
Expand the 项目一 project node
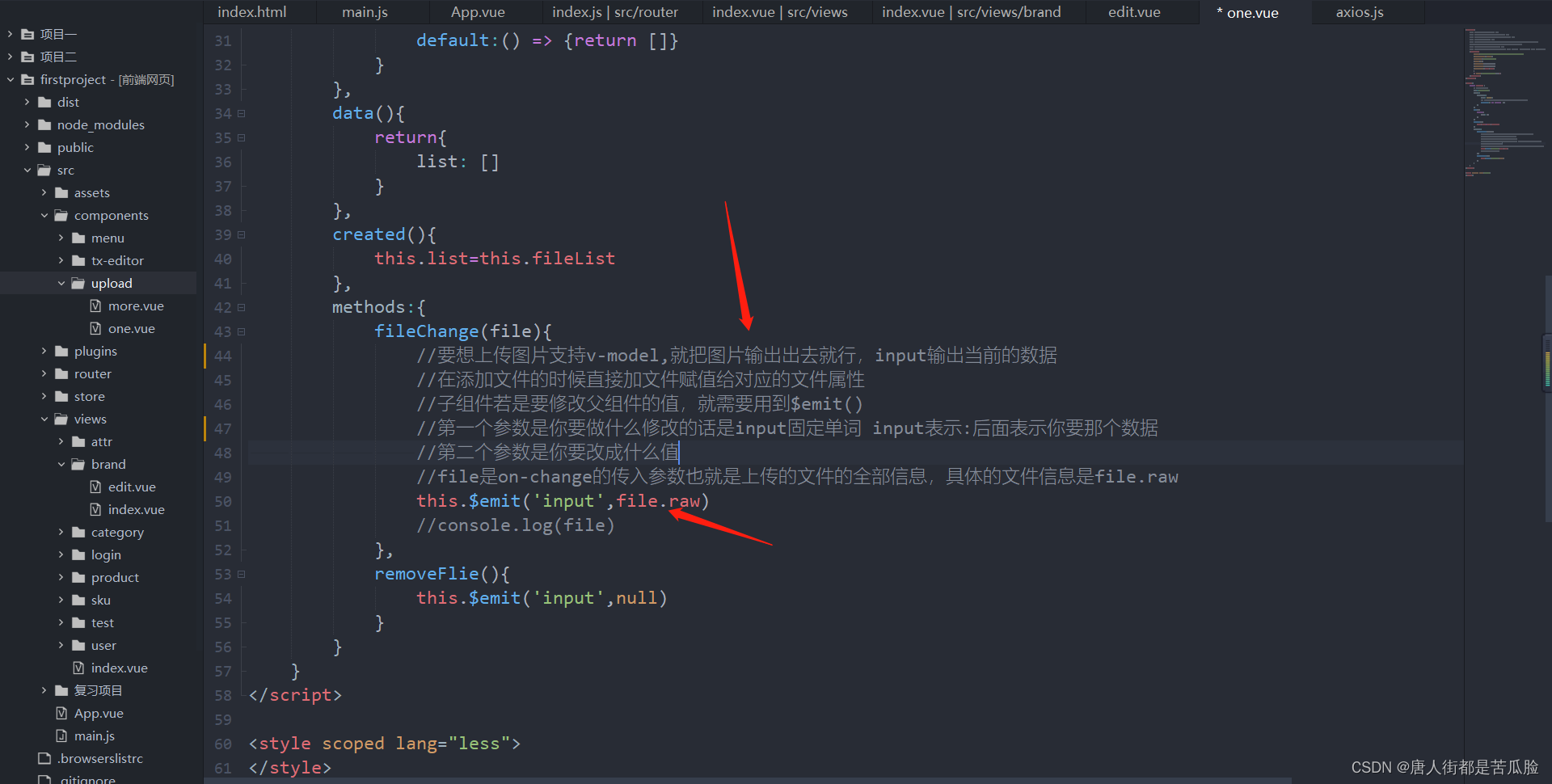(10, 34)
